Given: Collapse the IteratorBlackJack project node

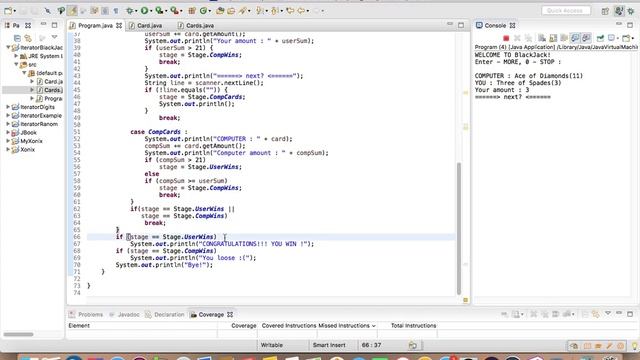Looking at the screenshot, I should [8, 47].
